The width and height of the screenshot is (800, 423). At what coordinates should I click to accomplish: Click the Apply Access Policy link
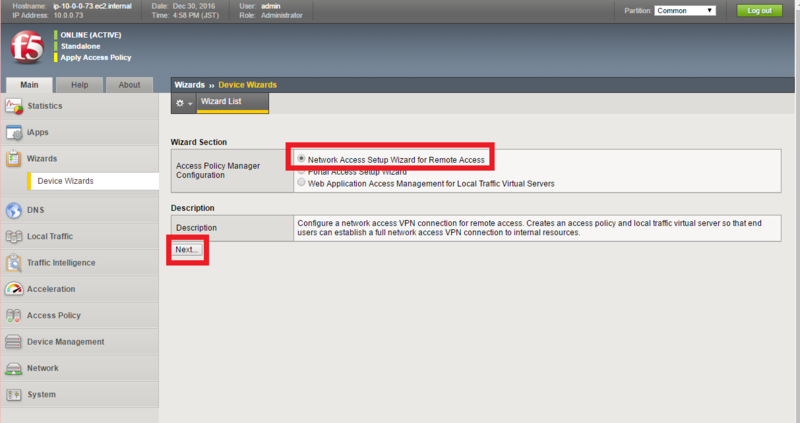[x=96, y=58]
